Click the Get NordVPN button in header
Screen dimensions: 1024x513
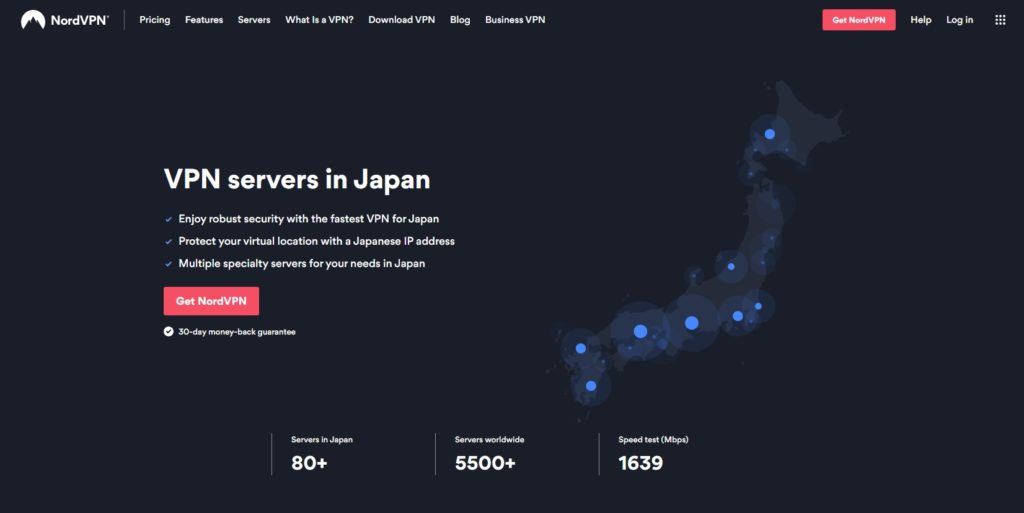click(859, 20)
